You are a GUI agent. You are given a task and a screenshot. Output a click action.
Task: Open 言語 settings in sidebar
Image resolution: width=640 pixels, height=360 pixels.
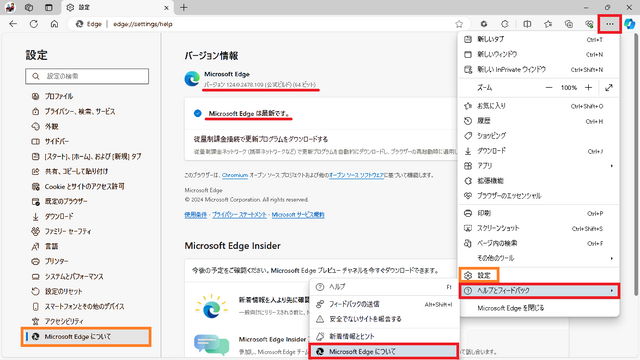point(87,247)
